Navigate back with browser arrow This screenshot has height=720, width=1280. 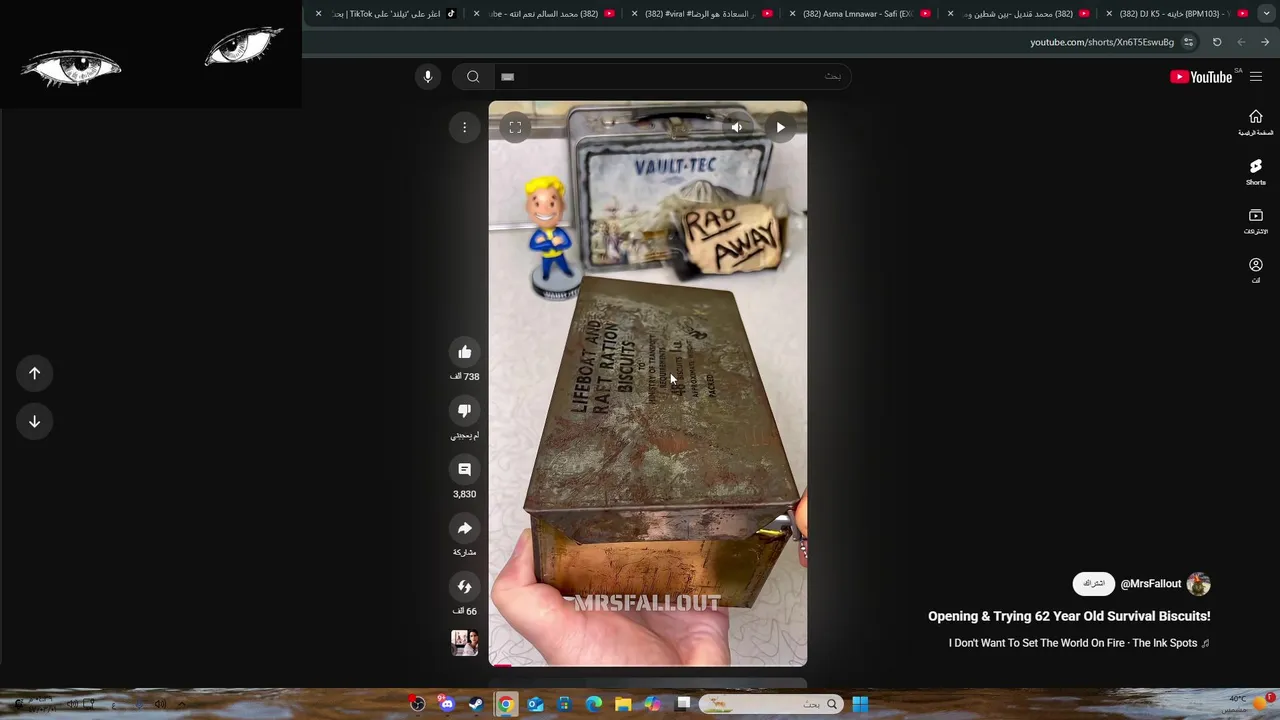pyautogui.click(x=1265, y=42)
